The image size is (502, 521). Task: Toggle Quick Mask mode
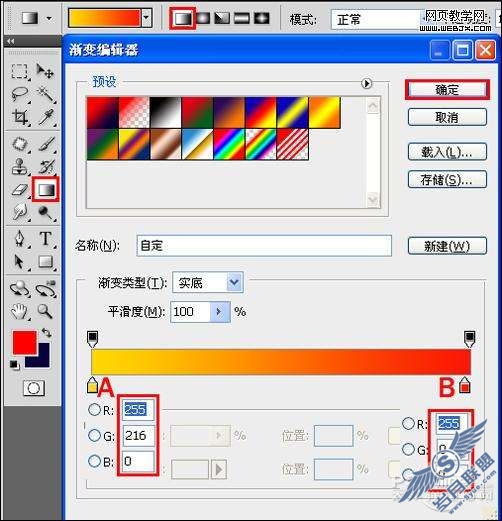[34, 388]
